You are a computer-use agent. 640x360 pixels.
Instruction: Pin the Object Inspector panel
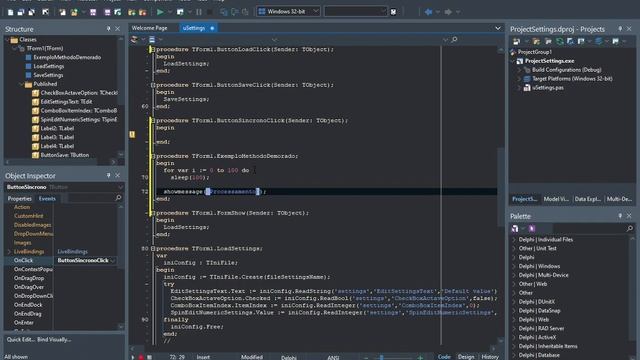(x=108, y=175)
